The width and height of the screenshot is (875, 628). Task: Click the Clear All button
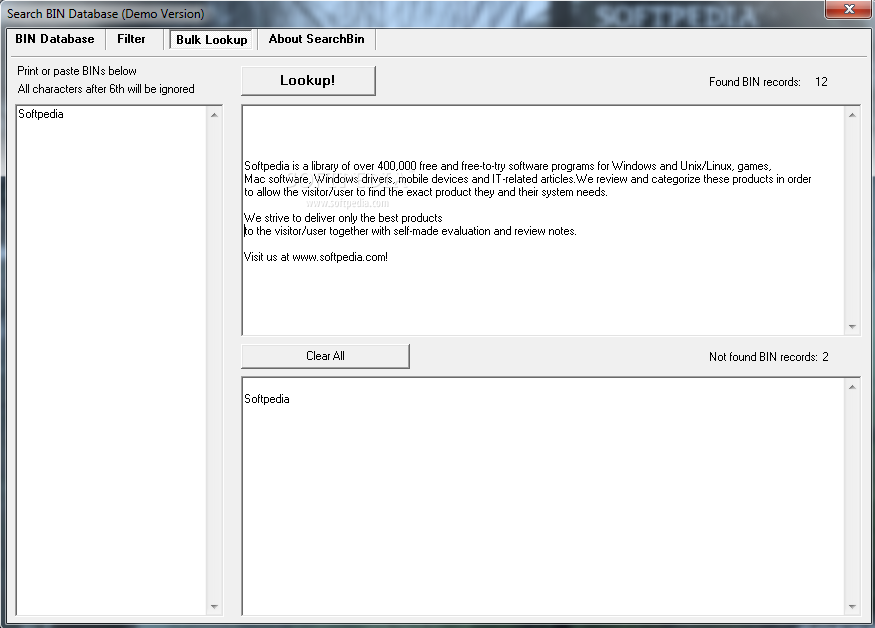tap(325, 356)
